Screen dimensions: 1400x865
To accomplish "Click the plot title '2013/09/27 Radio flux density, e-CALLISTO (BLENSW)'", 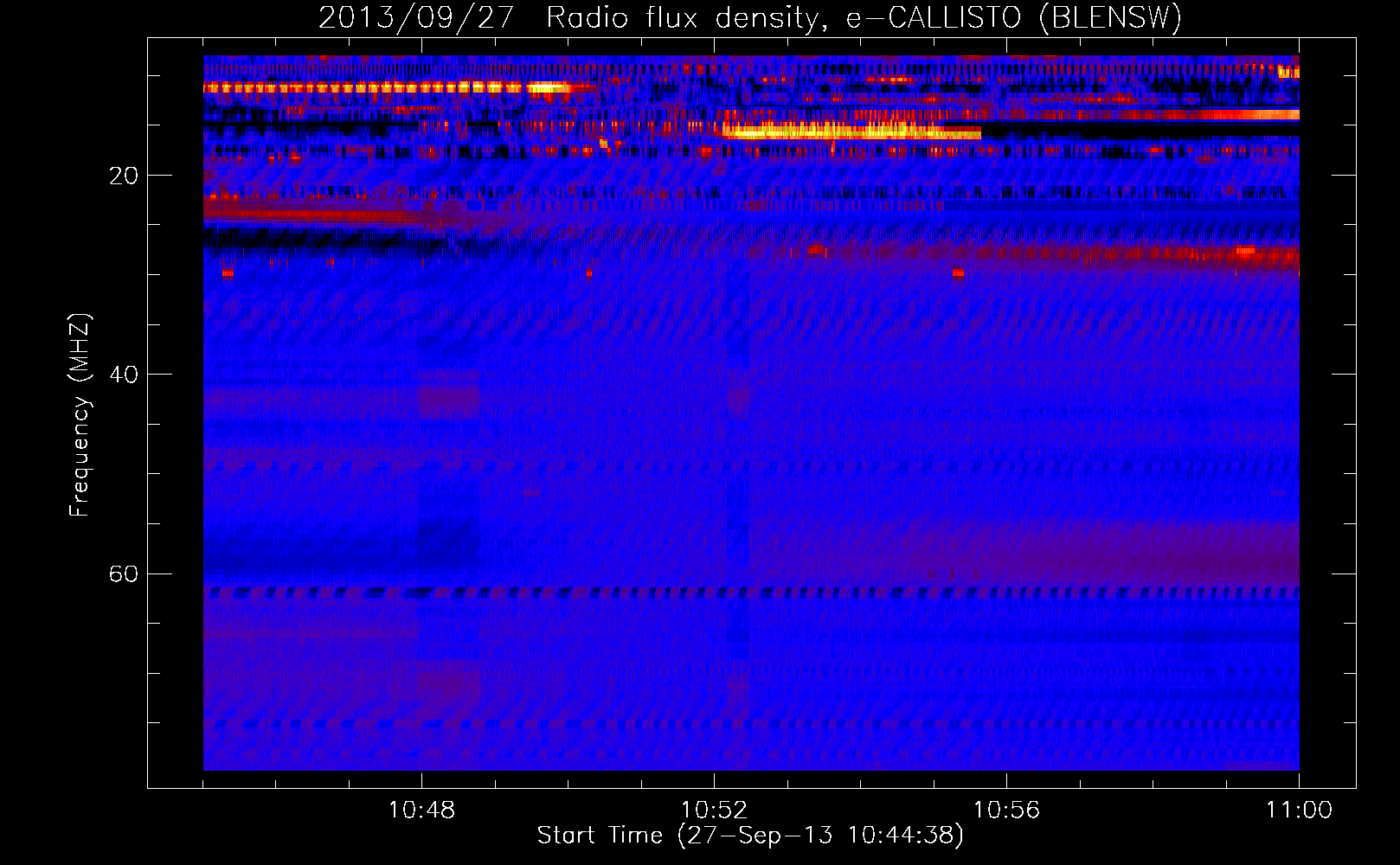I will click(750, 17).
